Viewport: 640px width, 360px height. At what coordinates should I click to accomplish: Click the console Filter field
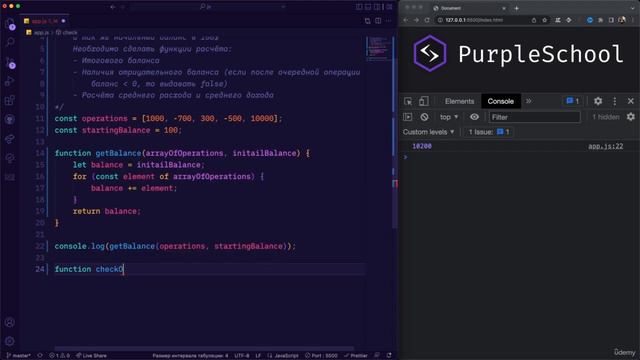534,117
